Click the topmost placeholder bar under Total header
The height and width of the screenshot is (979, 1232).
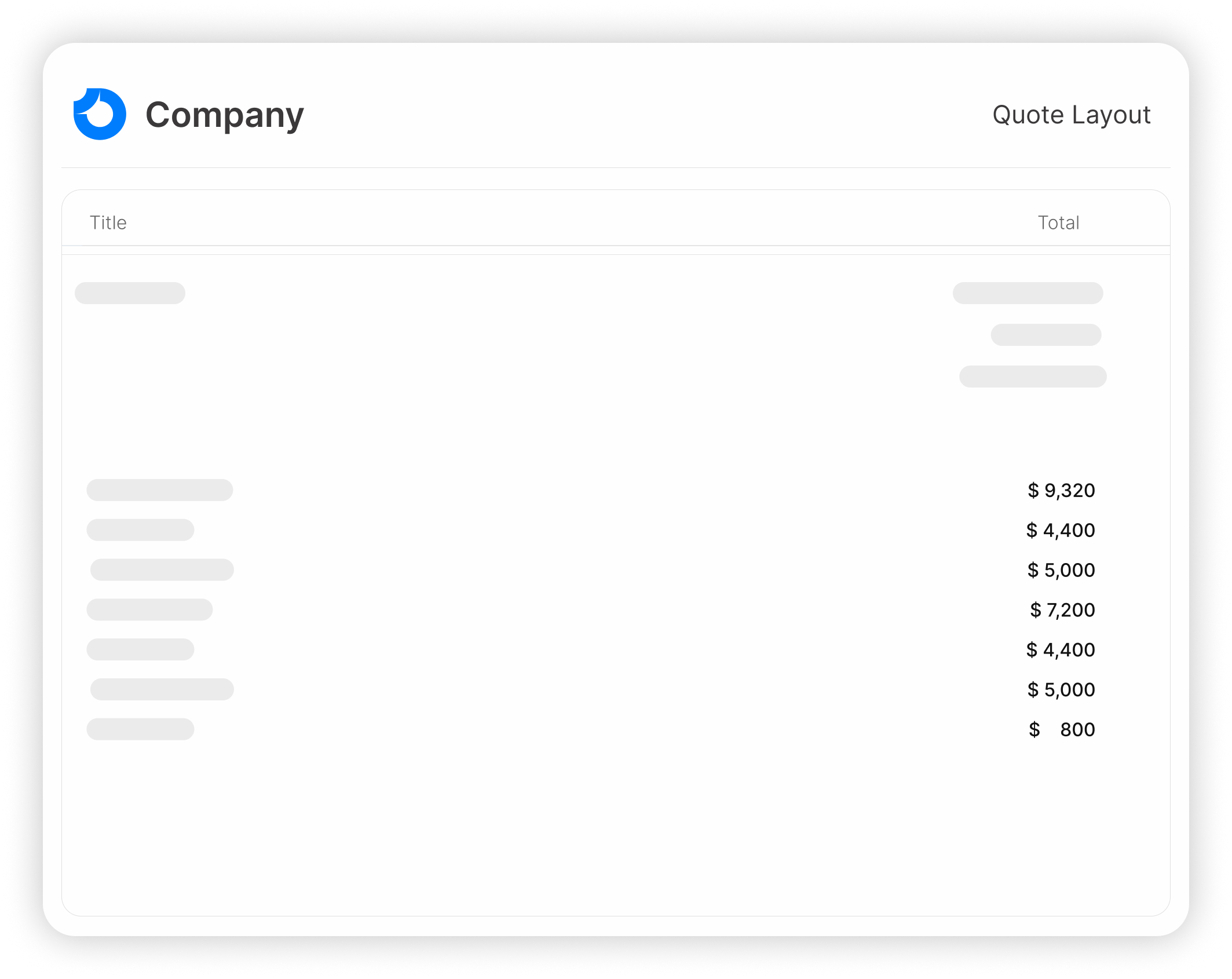tap(1028, 293)
